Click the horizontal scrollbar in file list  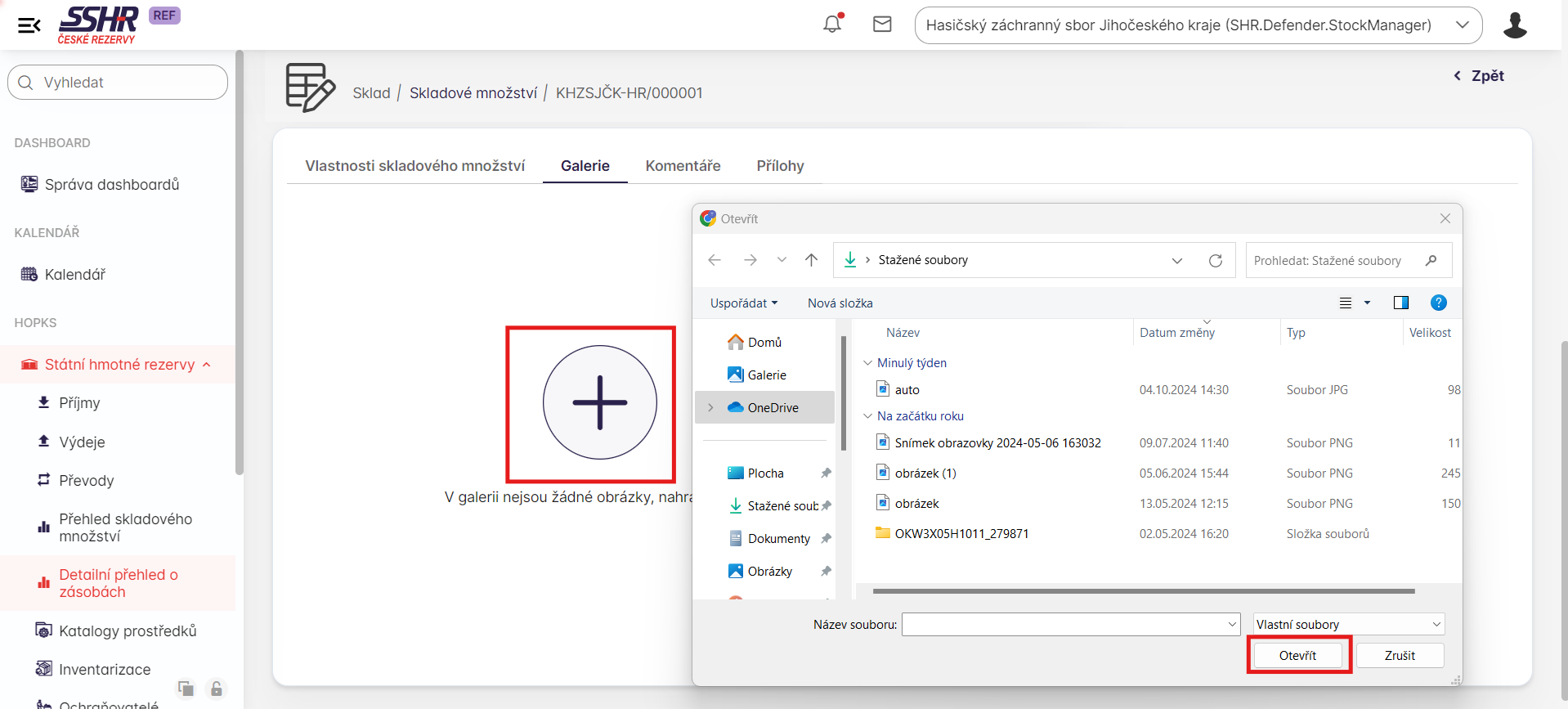pyautogui.click(x=1143, y=590)
